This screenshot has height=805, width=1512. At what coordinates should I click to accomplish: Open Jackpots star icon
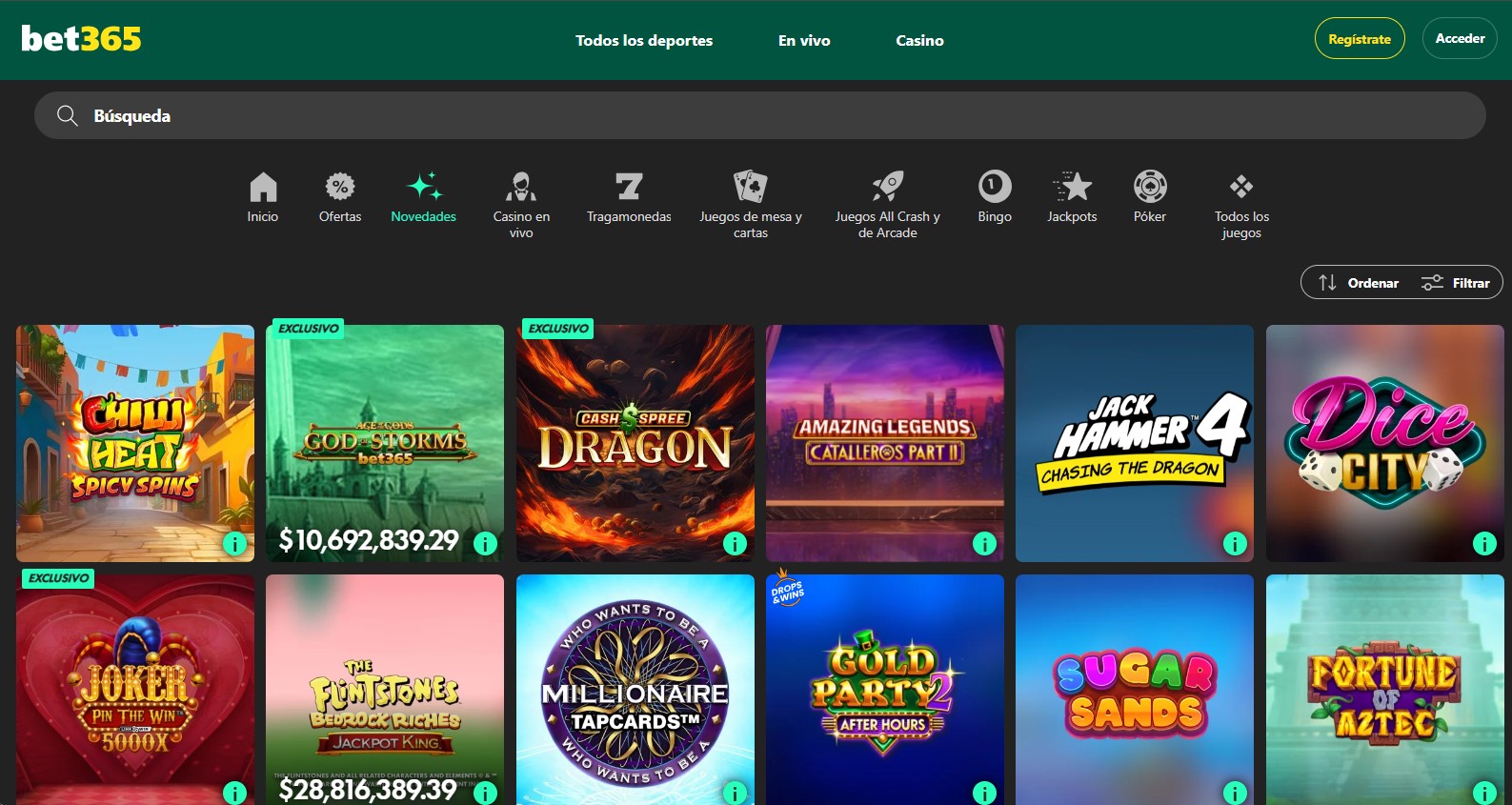tap(1073, 187)
